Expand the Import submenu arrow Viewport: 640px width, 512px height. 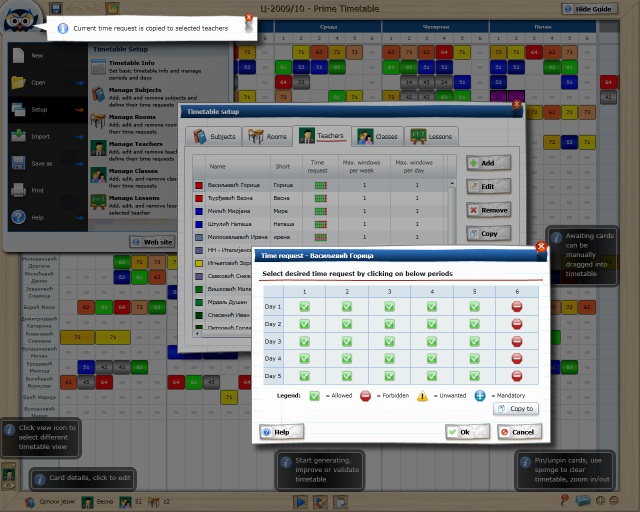[x=79, y=137]
